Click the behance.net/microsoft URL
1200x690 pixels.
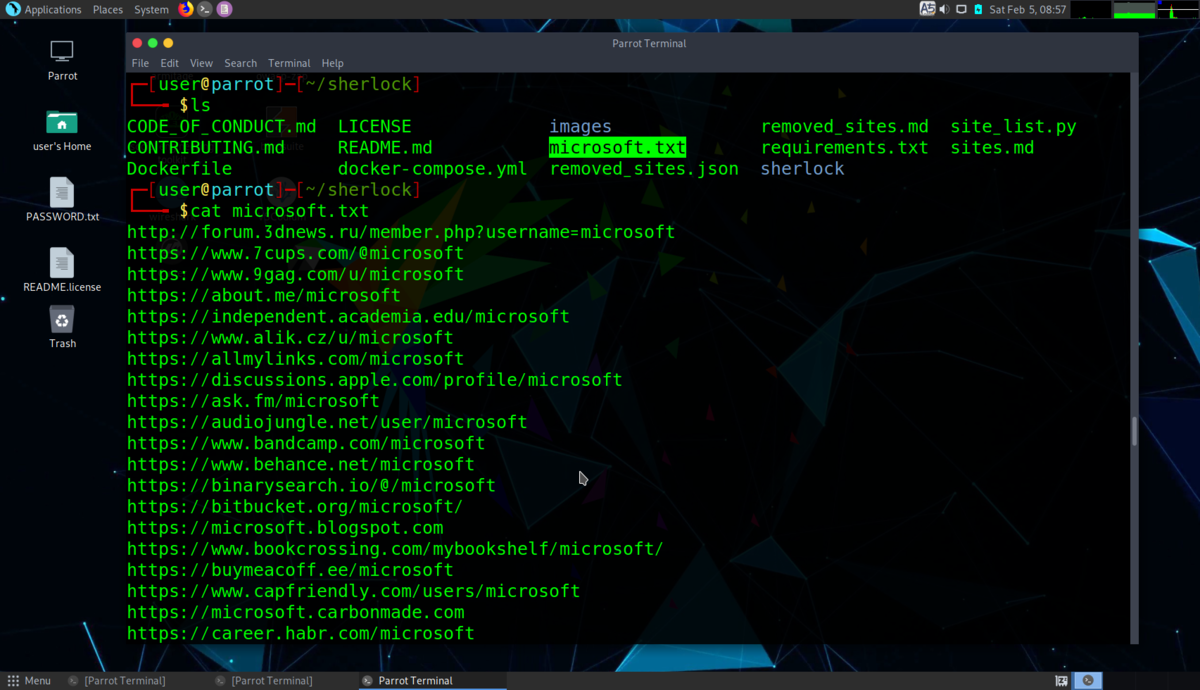coord(301,465)
